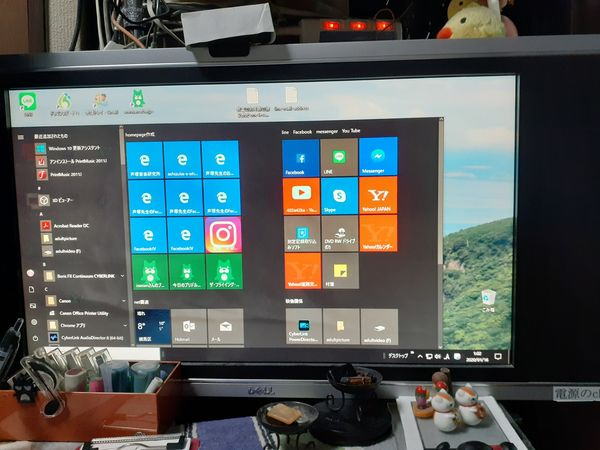Viewport: 600px width, 450px height.
Task: Open the Instagram tile
Action: point(223,235)
